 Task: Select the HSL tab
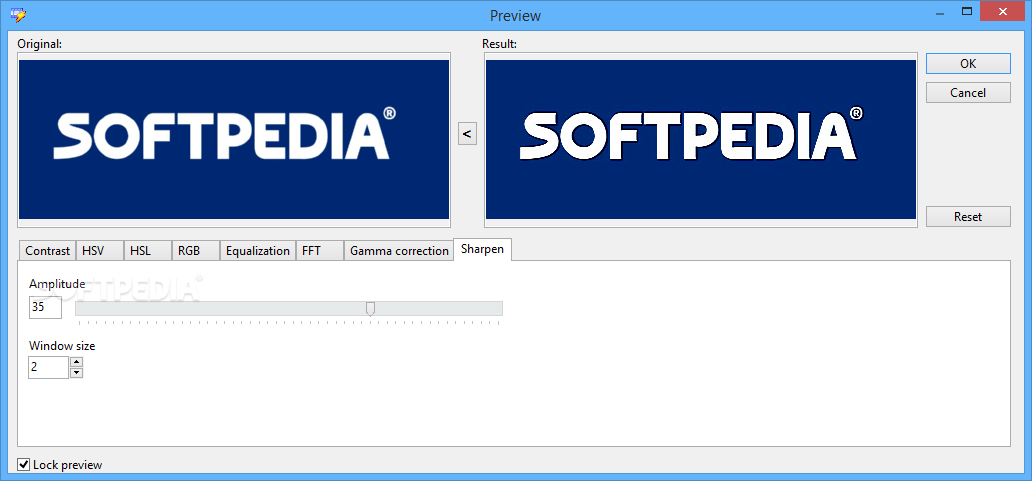147,251
